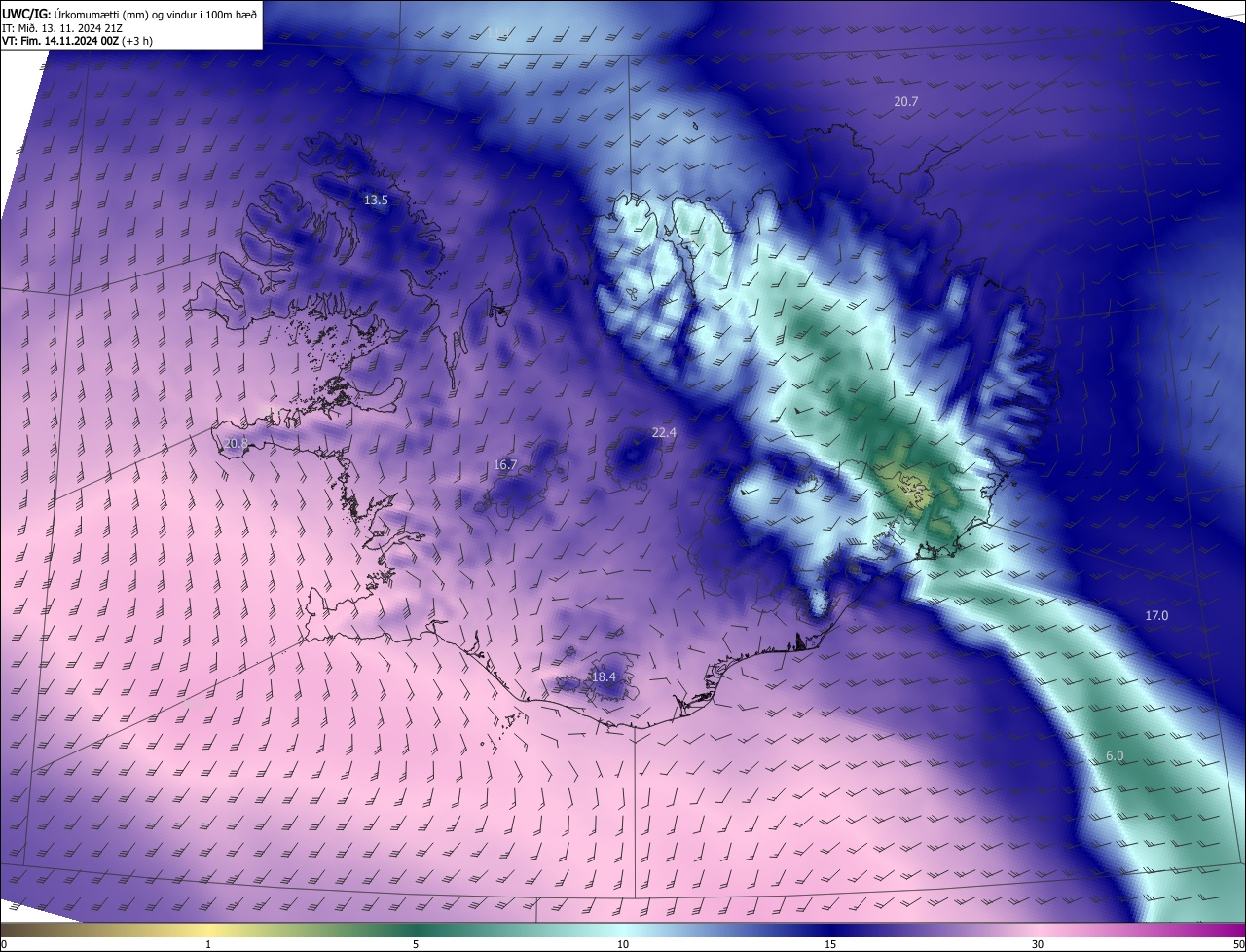Click the 50 tick on color scale
The image size is (1246, 952).
[1238, 944]
